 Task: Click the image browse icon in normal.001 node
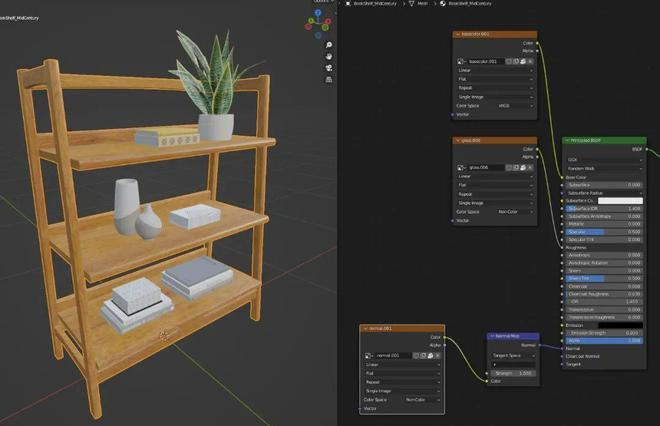point(370,355)
